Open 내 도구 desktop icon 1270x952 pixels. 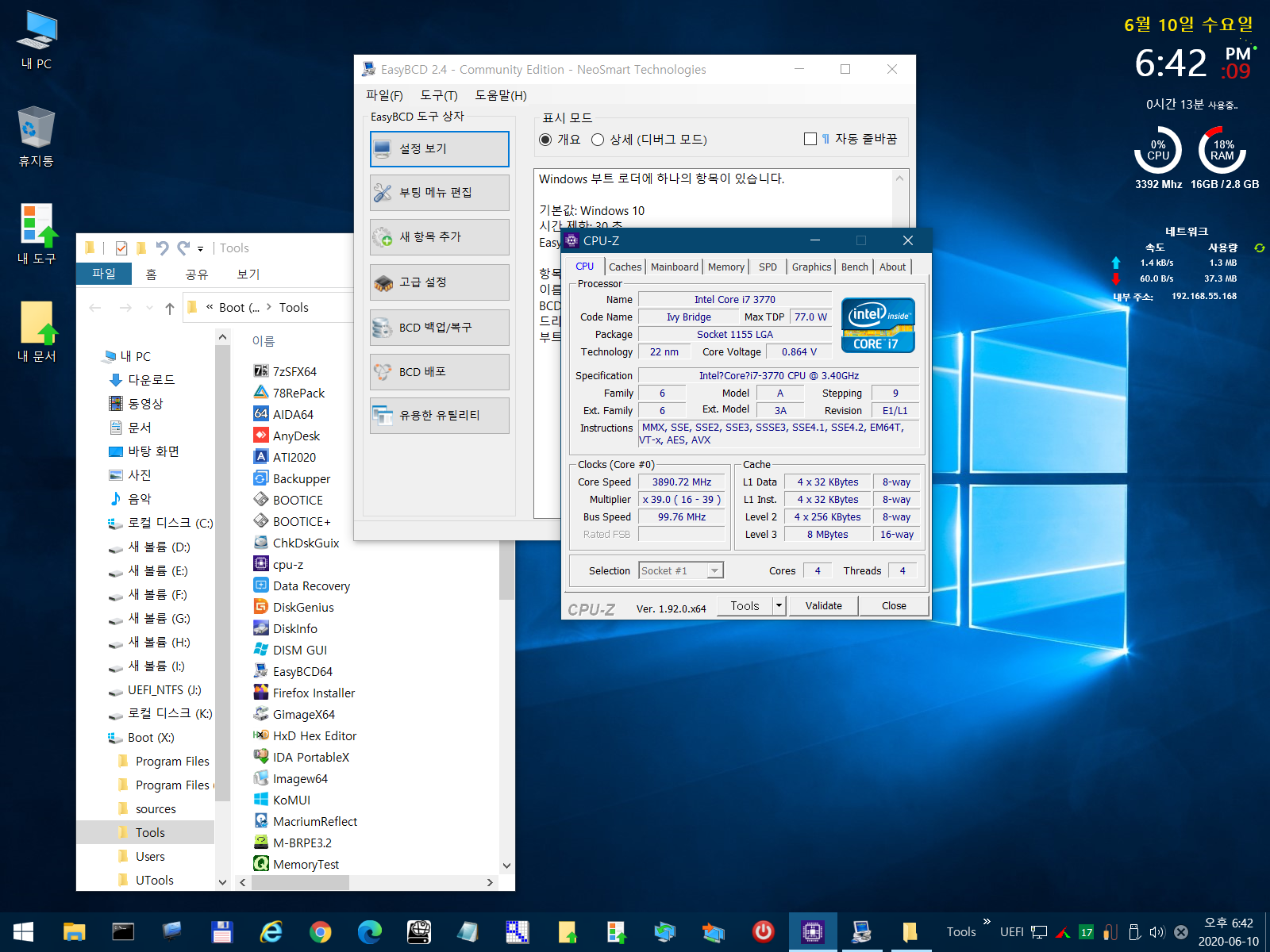37,234
